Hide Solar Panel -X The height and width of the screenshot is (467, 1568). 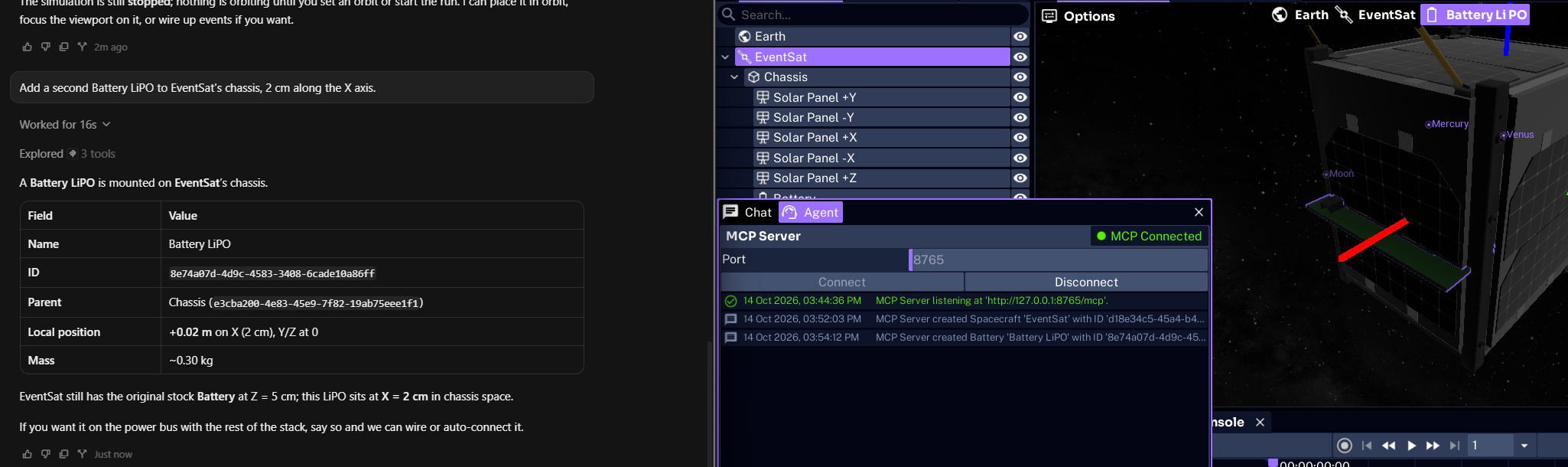[1020, 158]
